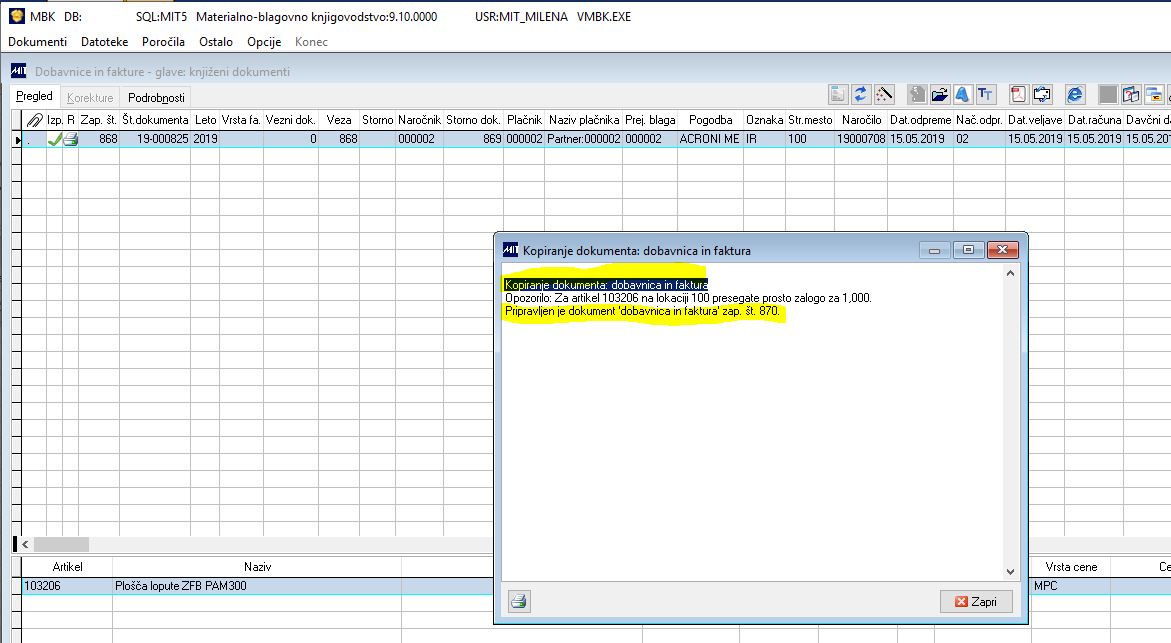Select the Pregled tab
Image resolution: width=1171 pixels, height=643 pixels.
[x=34, y=96]
